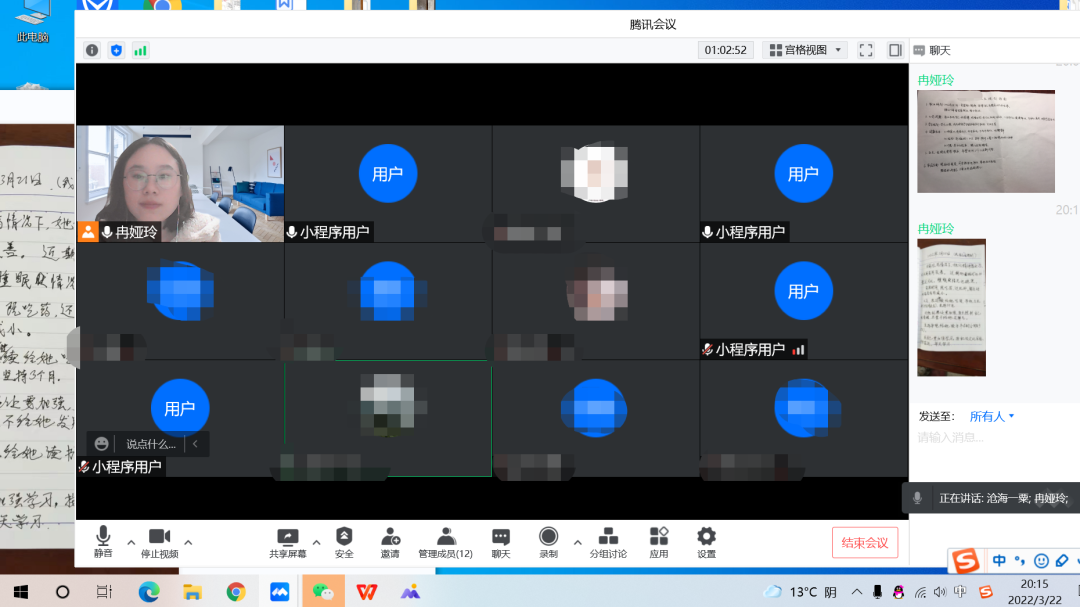Click the 正在讲话 speaking indicator
This screenshot has width=1080, height=607.
(992, 498)
